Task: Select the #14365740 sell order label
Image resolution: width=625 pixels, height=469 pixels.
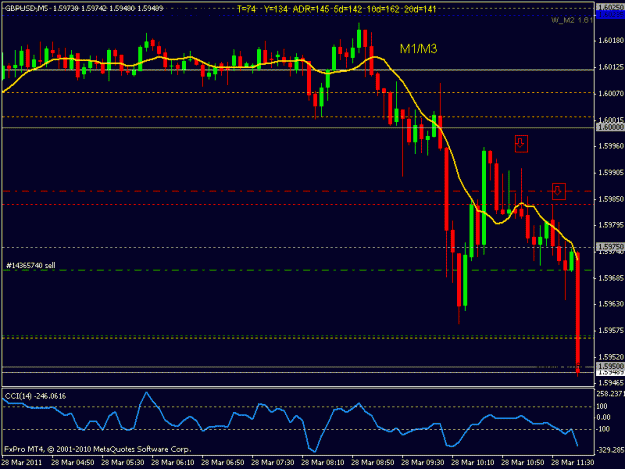Action: point(31,265)
